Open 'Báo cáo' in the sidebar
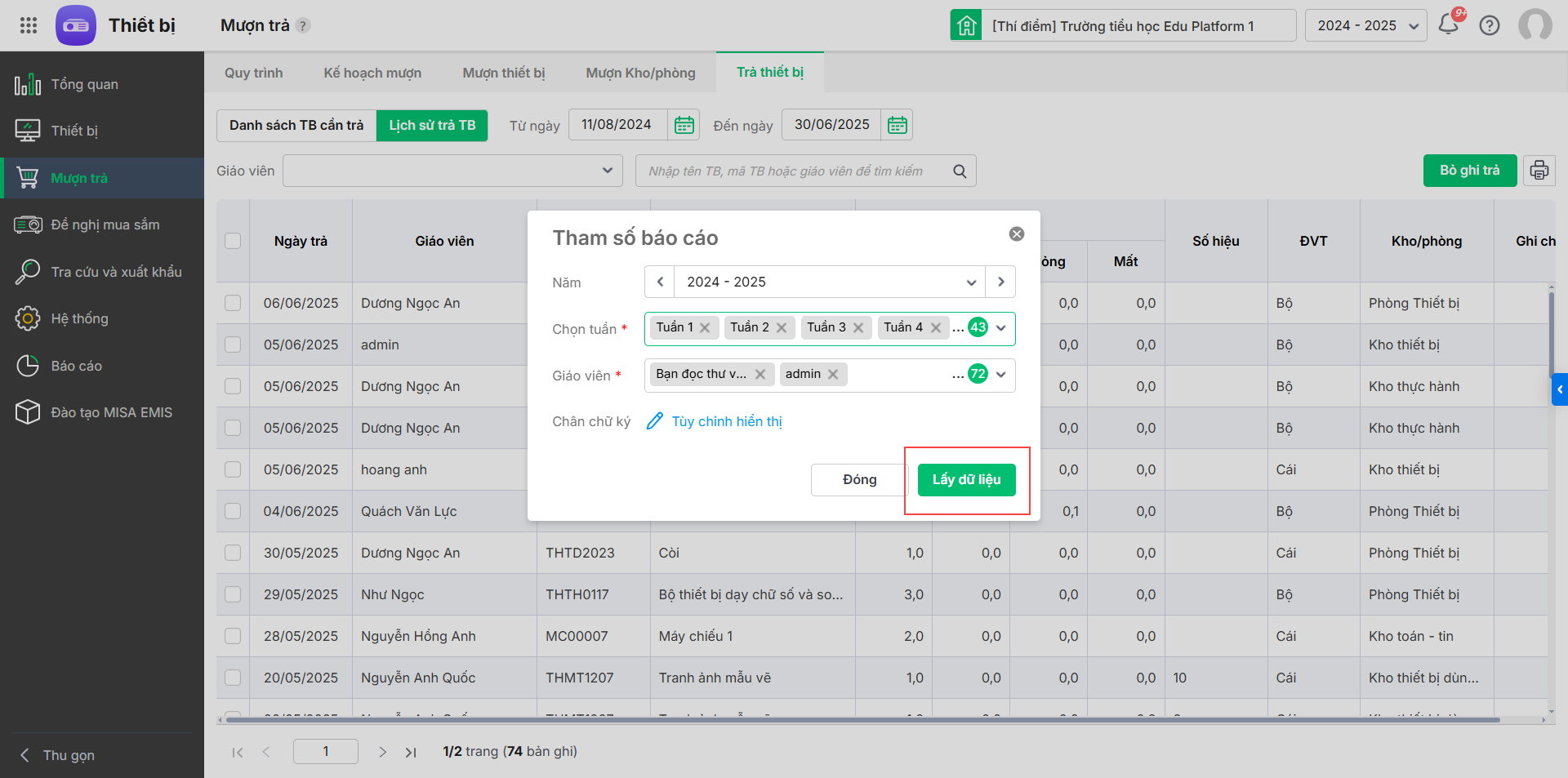The width and height of the screenshot is (1568, 778). [76, 366]
